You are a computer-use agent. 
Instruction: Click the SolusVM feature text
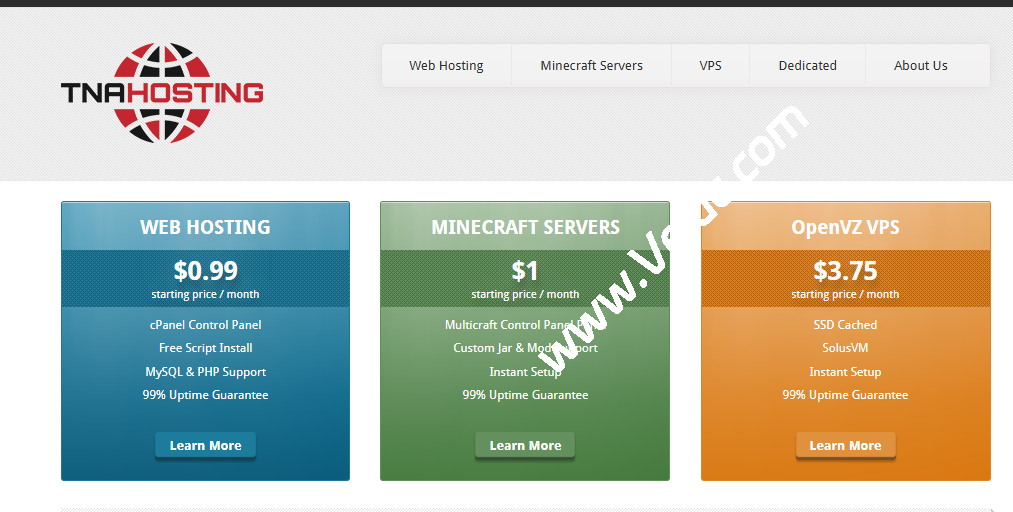click(x=845, y=348)
